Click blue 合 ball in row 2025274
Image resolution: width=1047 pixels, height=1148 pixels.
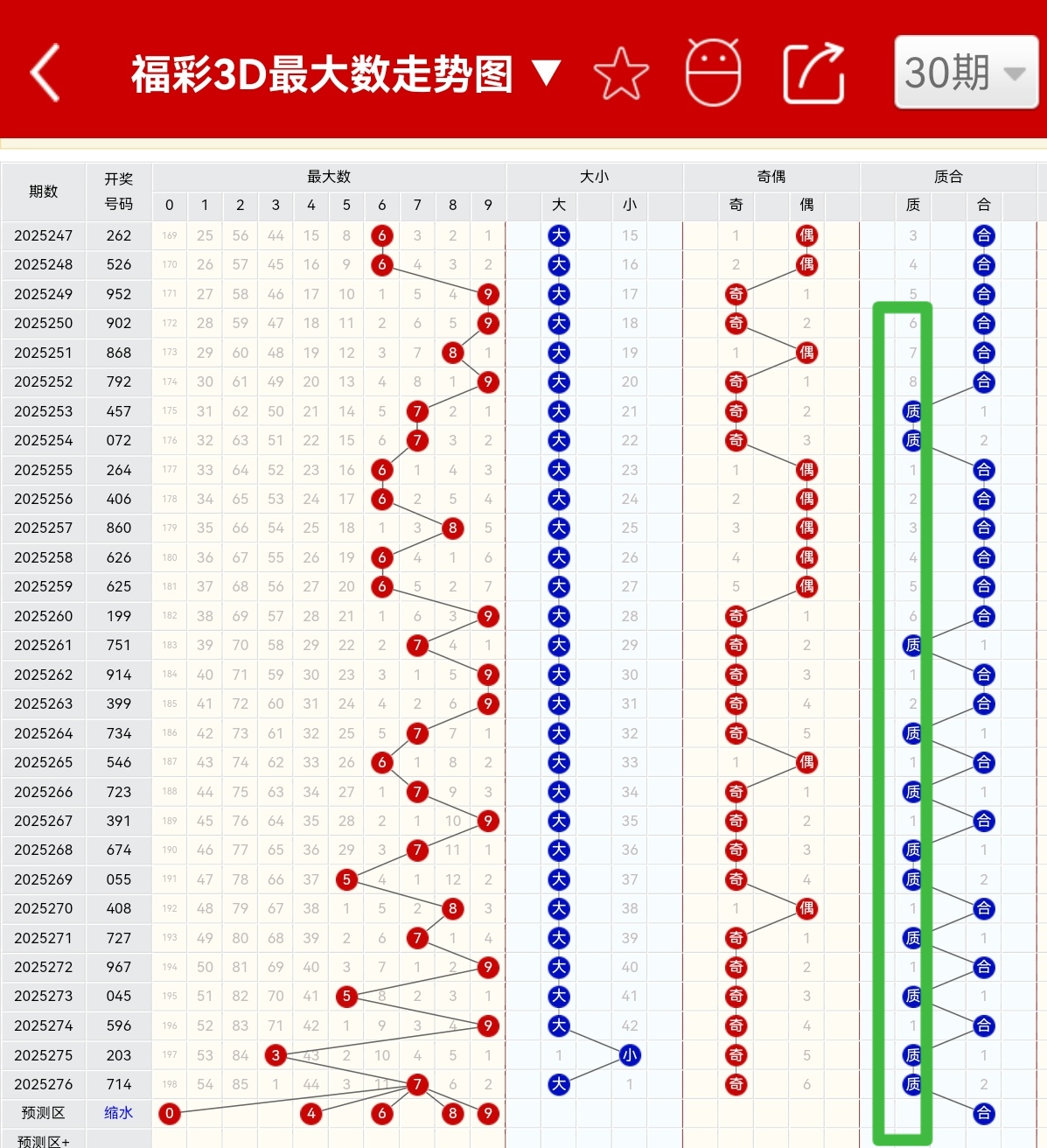[984, 1025]
